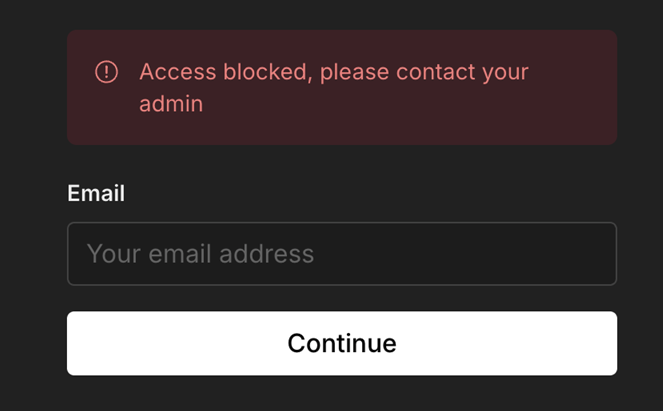Click the word admin in the alert
Screen dimensions: 663x411
pyautogui.click(x=171, y=103)
